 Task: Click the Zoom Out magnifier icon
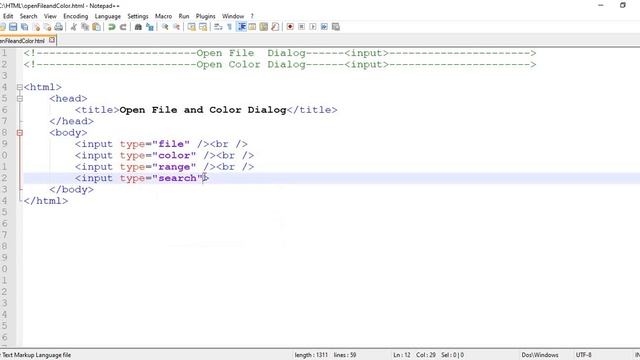click(x=176, y=27)
